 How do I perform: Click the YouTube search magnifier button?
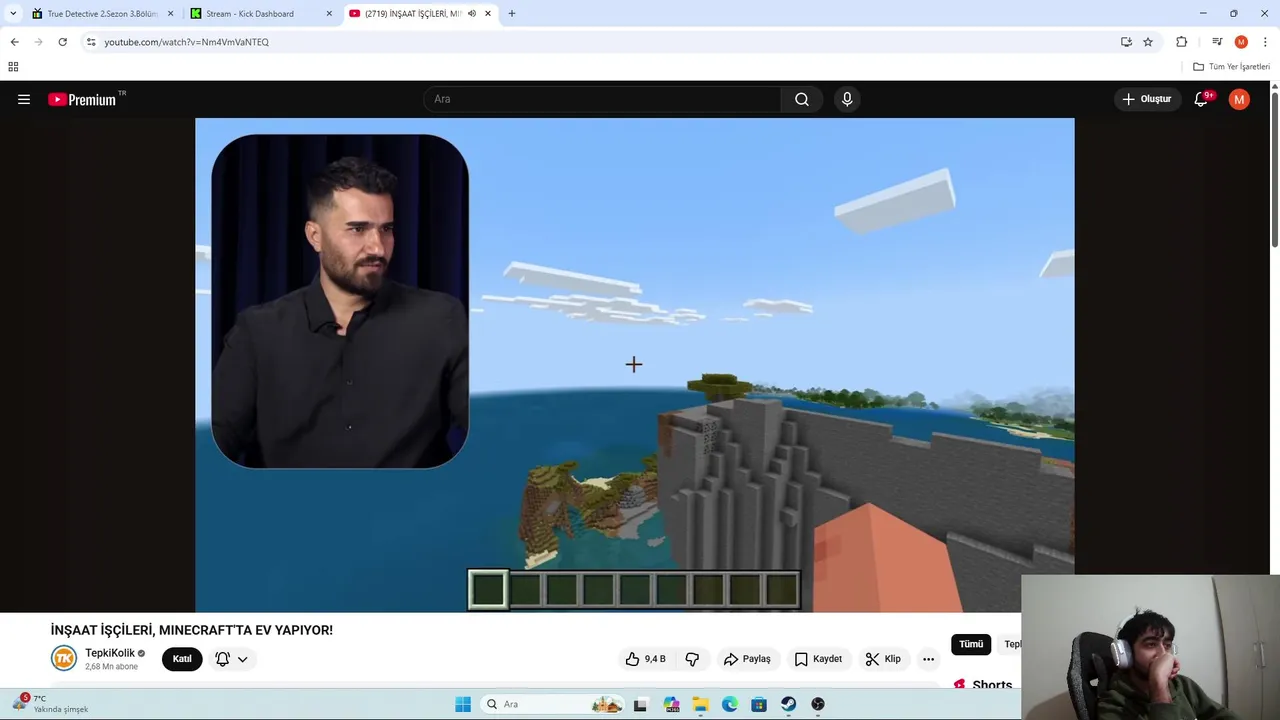point(802,99)
